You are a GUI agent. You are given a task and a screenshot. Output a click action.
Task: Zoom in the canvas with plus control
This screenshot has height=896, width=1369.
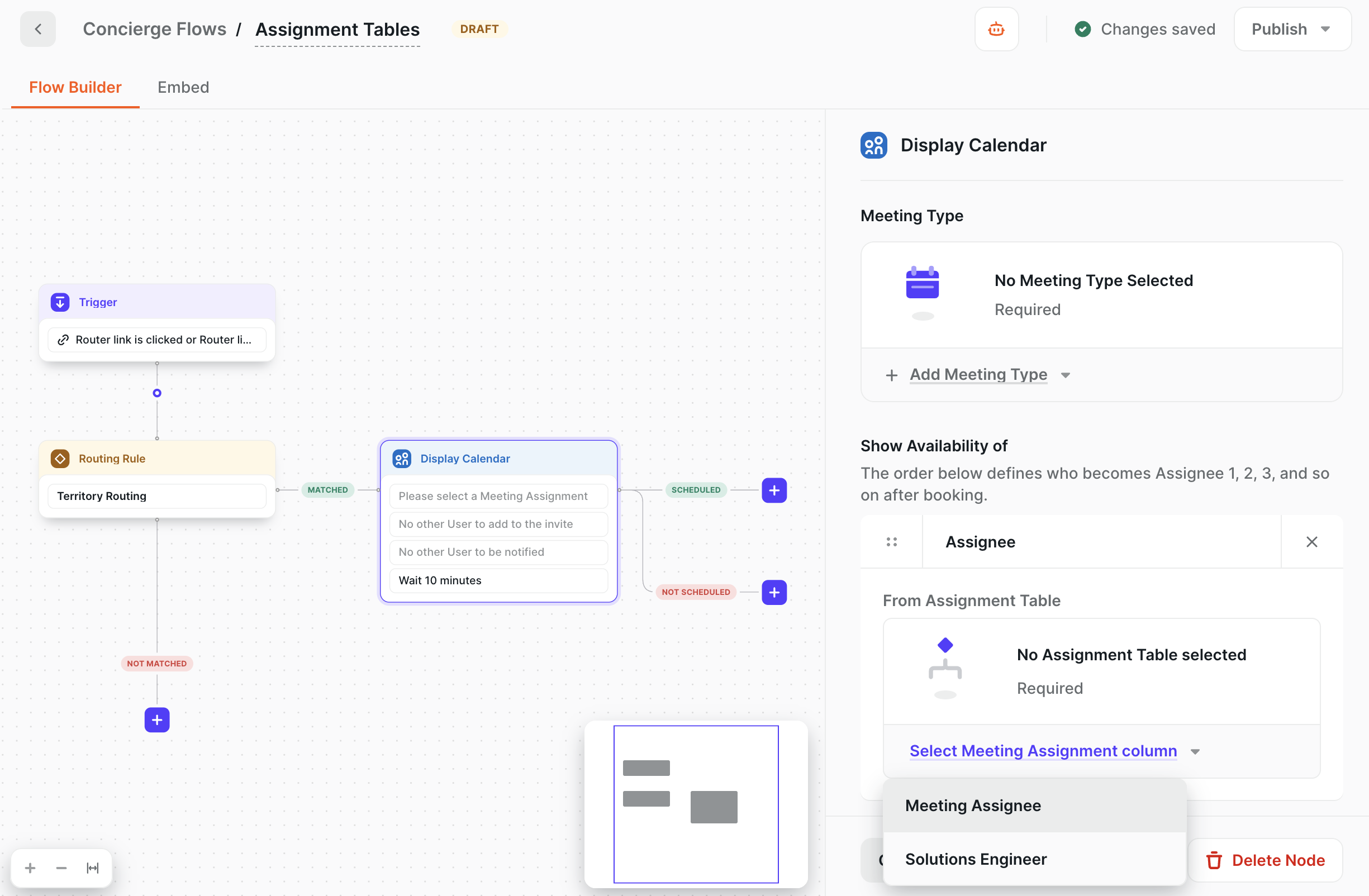coord(31,868)
